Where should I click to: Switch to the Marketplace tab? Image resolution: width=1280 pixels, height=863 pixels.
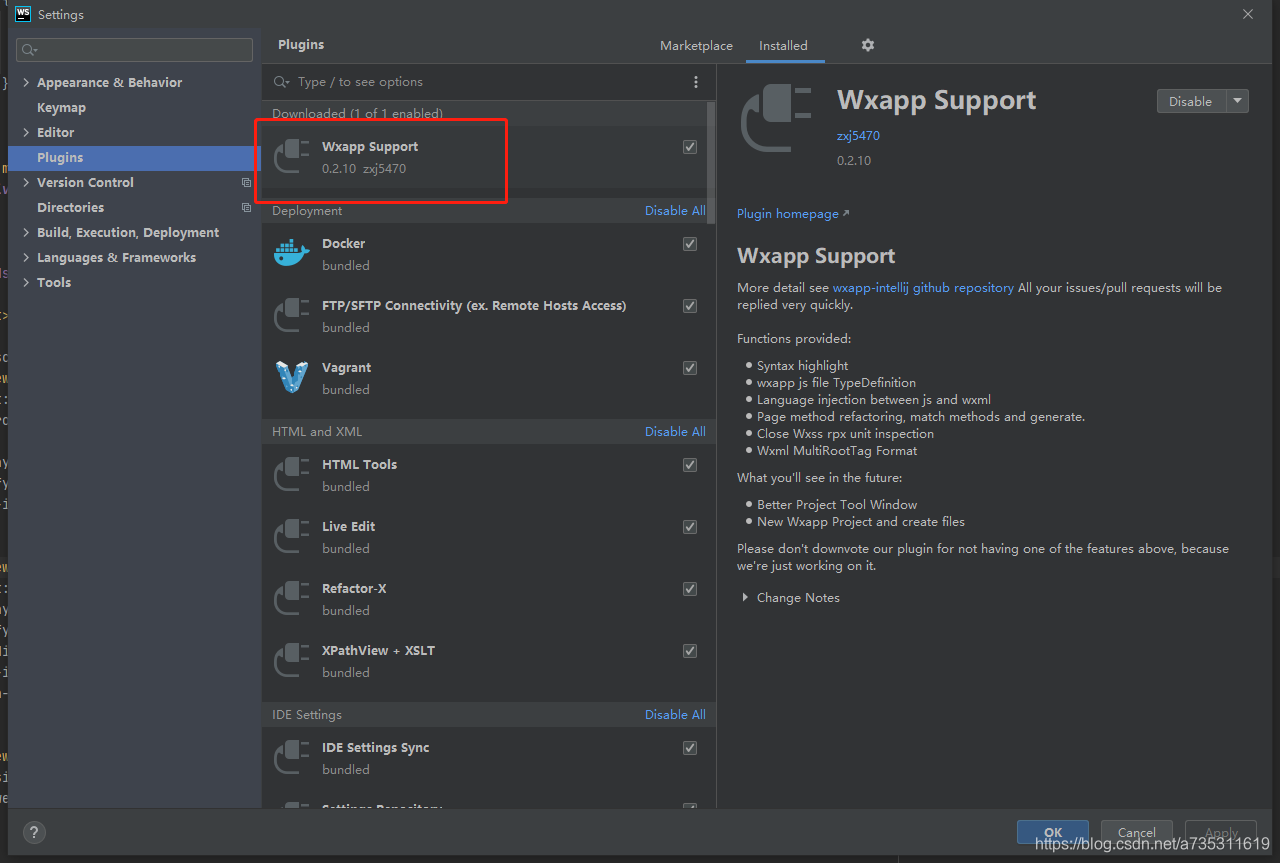coord(696,46)
